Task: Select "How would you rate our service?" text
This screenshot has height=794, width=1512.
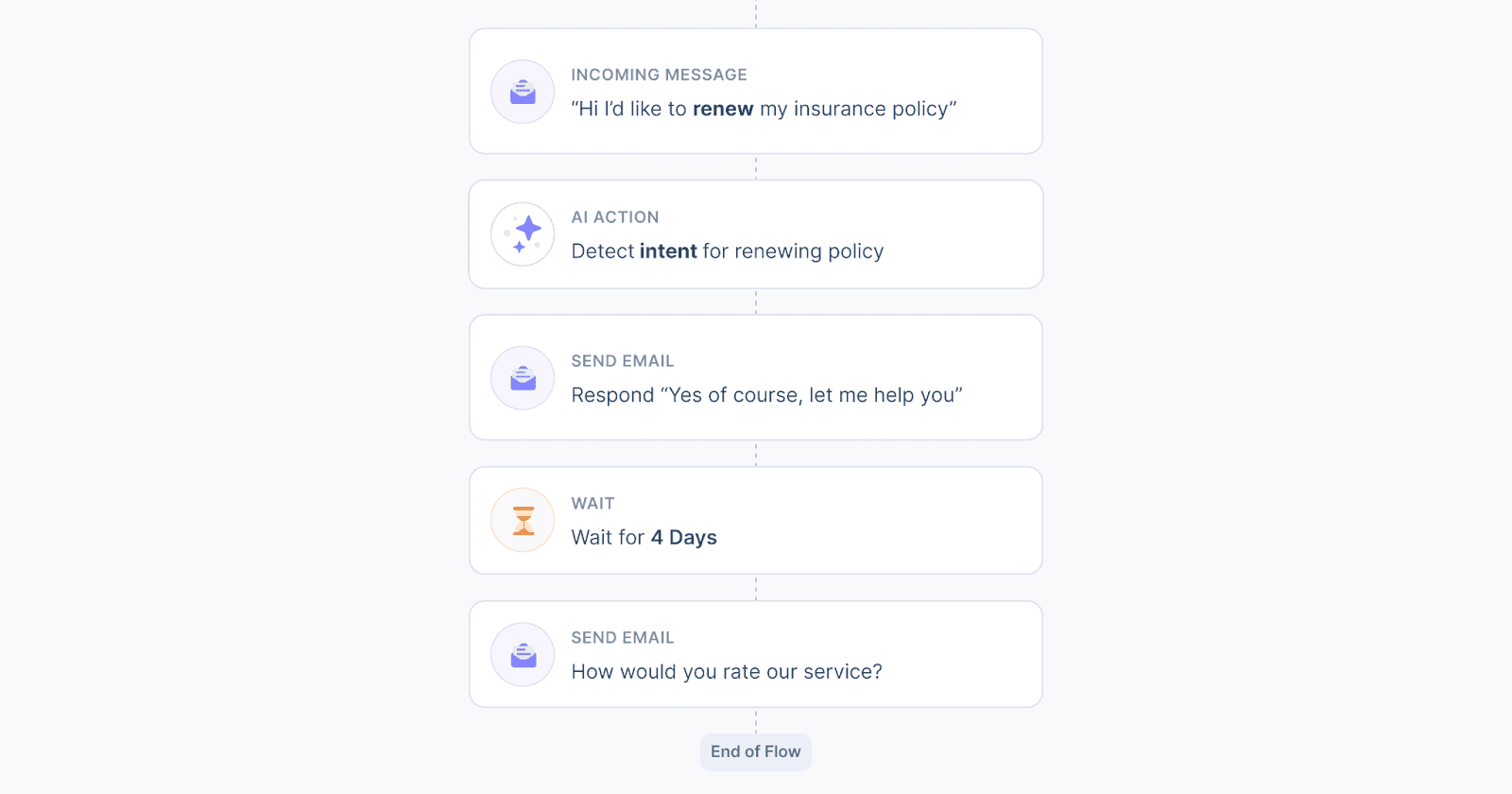Action: click(727, 672)
